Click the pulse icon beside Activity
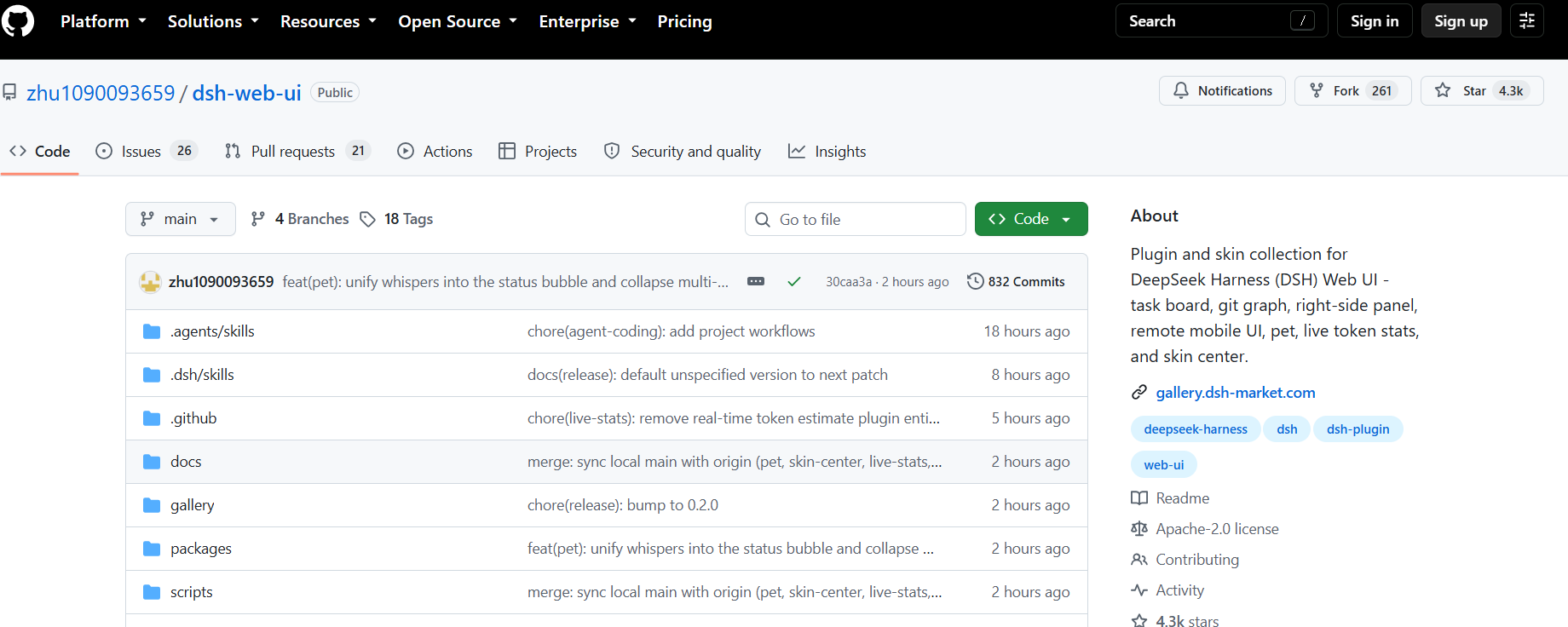 click(1139, 590)
